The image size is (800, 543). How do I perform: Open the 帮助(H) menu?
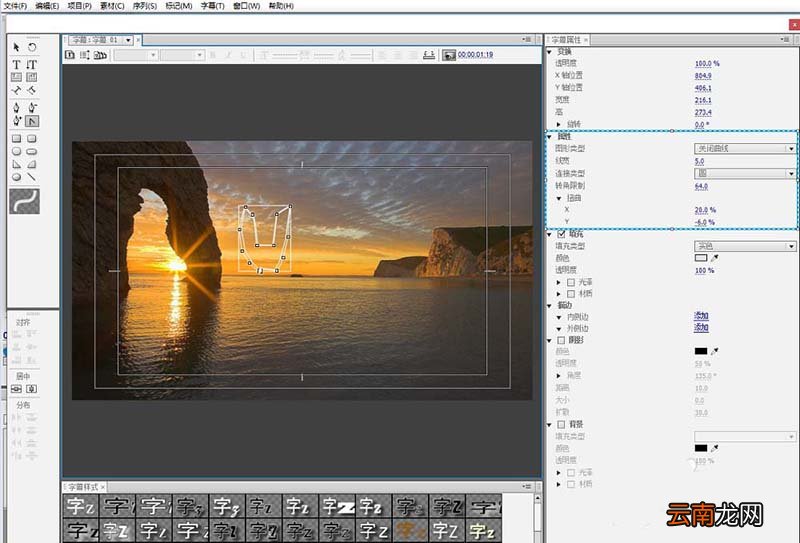281,6
